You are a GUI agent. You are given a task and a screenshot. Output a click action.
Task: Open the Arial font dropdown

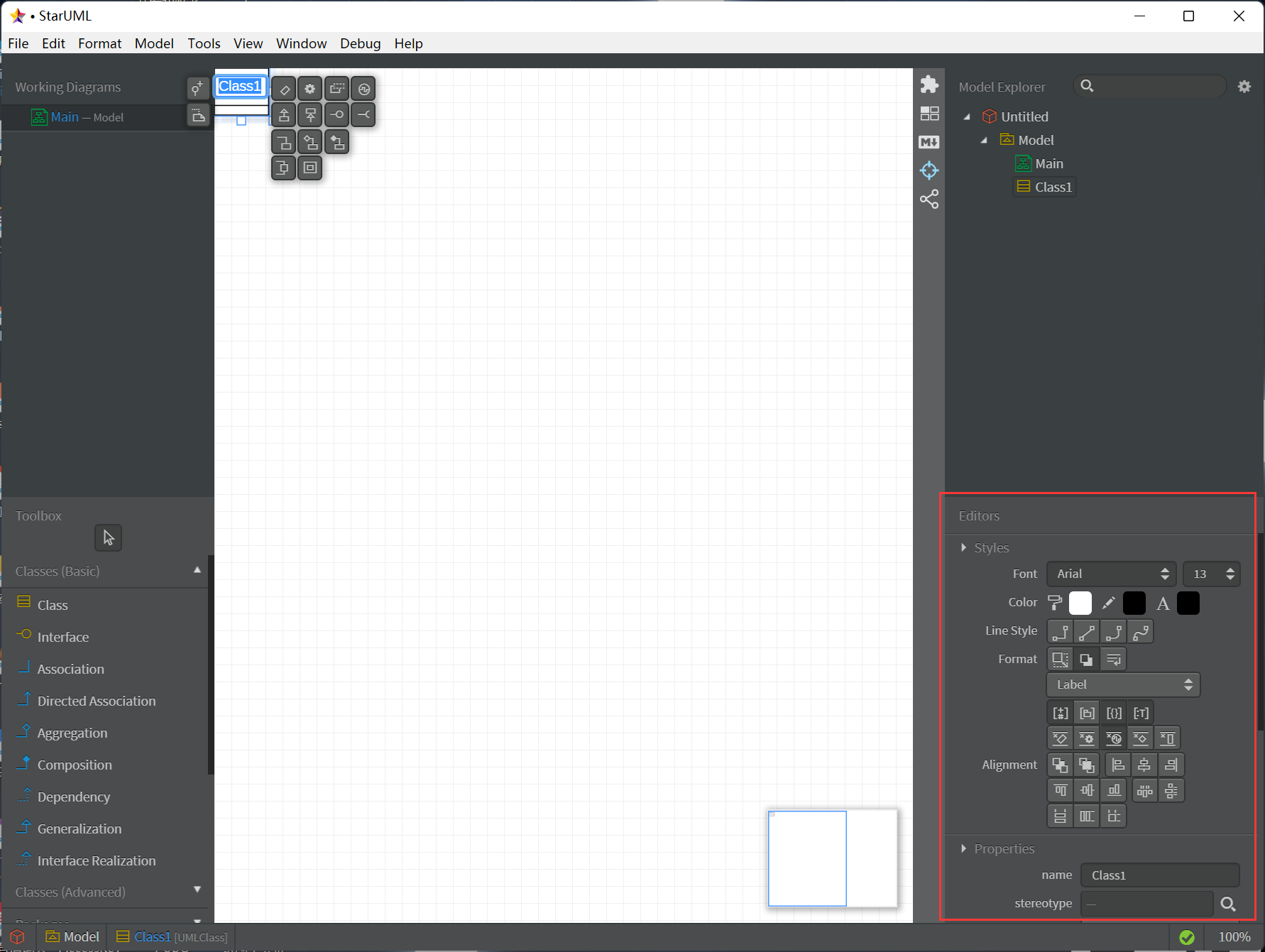click(x=1112, y=574)
